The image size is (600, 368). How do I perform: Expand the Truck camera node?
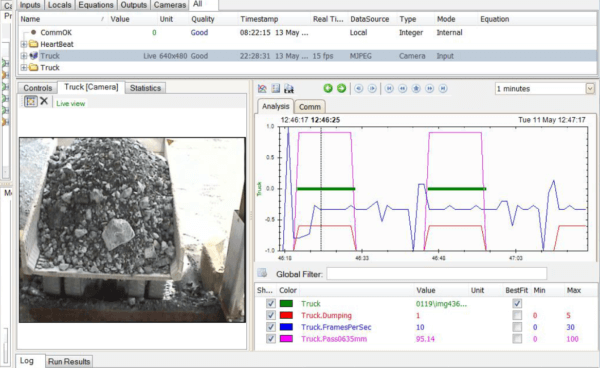click(x=24, y=56)
